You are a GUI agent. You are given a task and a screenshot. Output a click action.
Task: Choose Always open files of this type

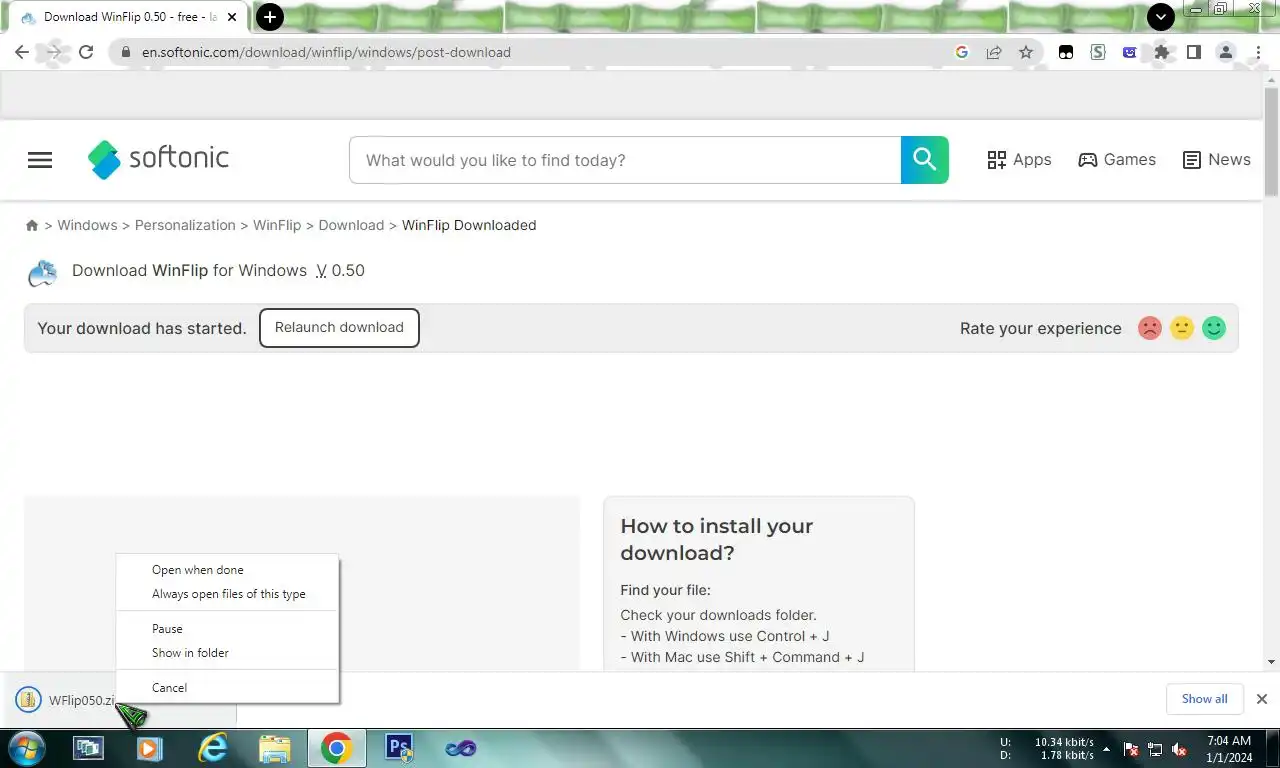coord(228,594)
